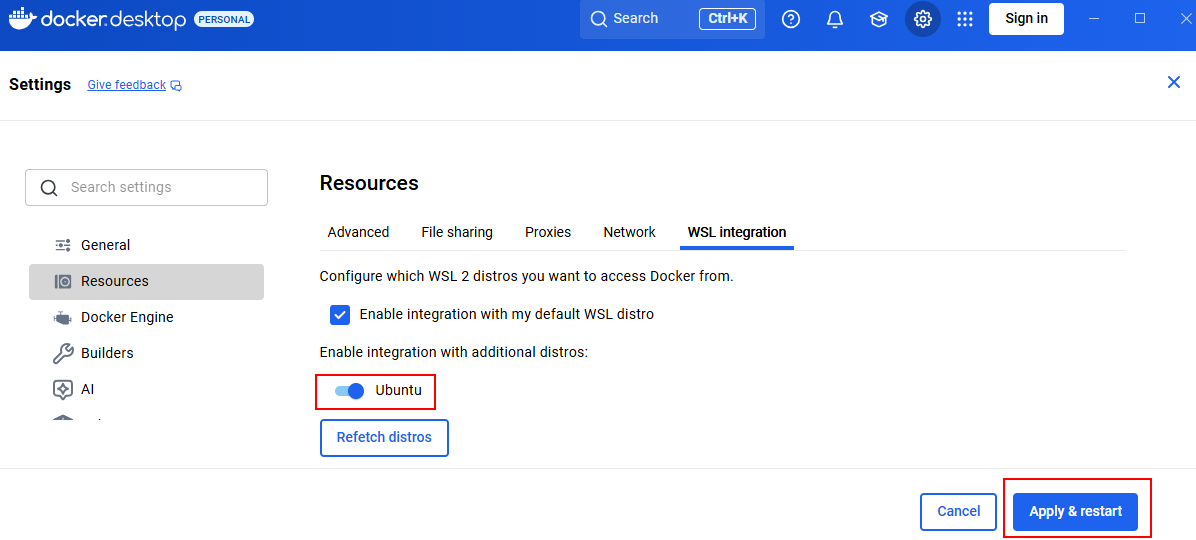The height and width of the screenshot is (540, 1196).
Task: Minimize the Docker Desktop window
Action: [x=1095, y=18]
